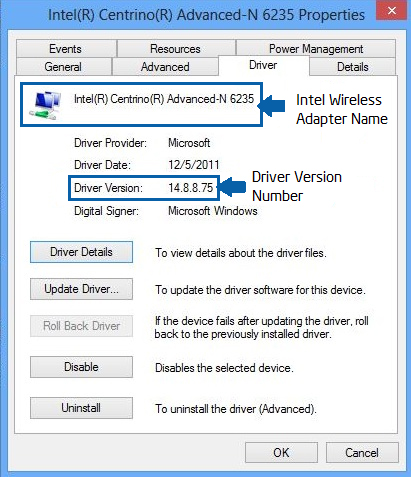
Task: Disable the selected device
Action: pos(81,367)
